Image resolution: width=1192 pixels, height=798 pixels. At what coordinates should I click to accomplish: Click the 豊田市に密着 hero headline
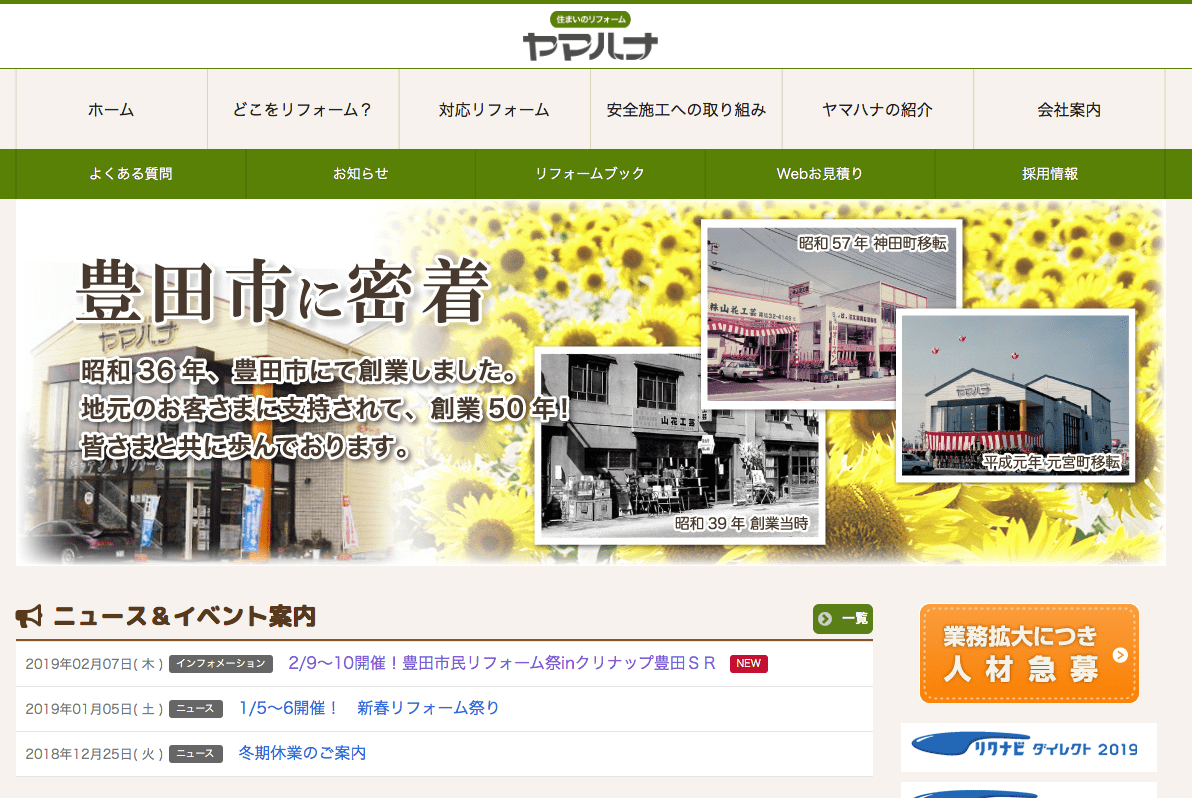pyautogui.click(x=283, y=291)
